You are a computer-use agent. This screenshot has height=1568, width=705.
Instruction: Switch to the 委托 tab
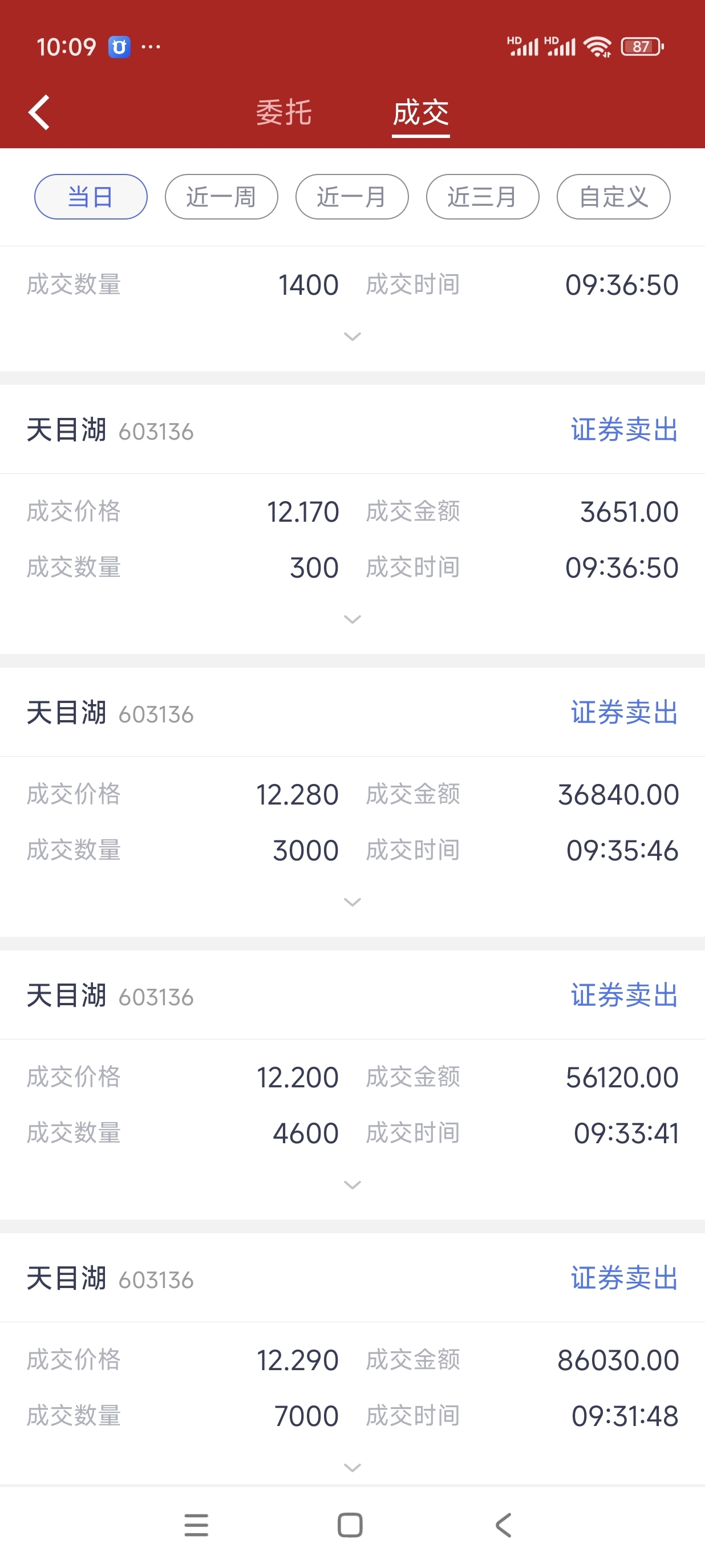pyautogui.click(x=283, y=112)
